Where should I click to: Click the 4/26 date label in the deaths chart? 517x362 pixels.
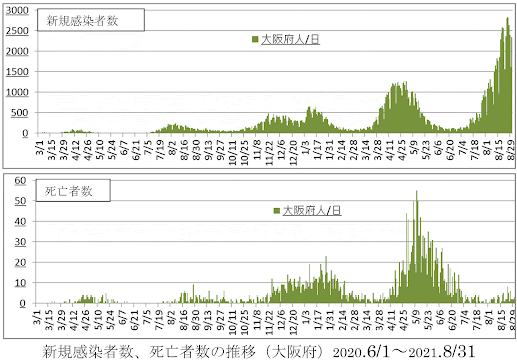click(86, 320)
